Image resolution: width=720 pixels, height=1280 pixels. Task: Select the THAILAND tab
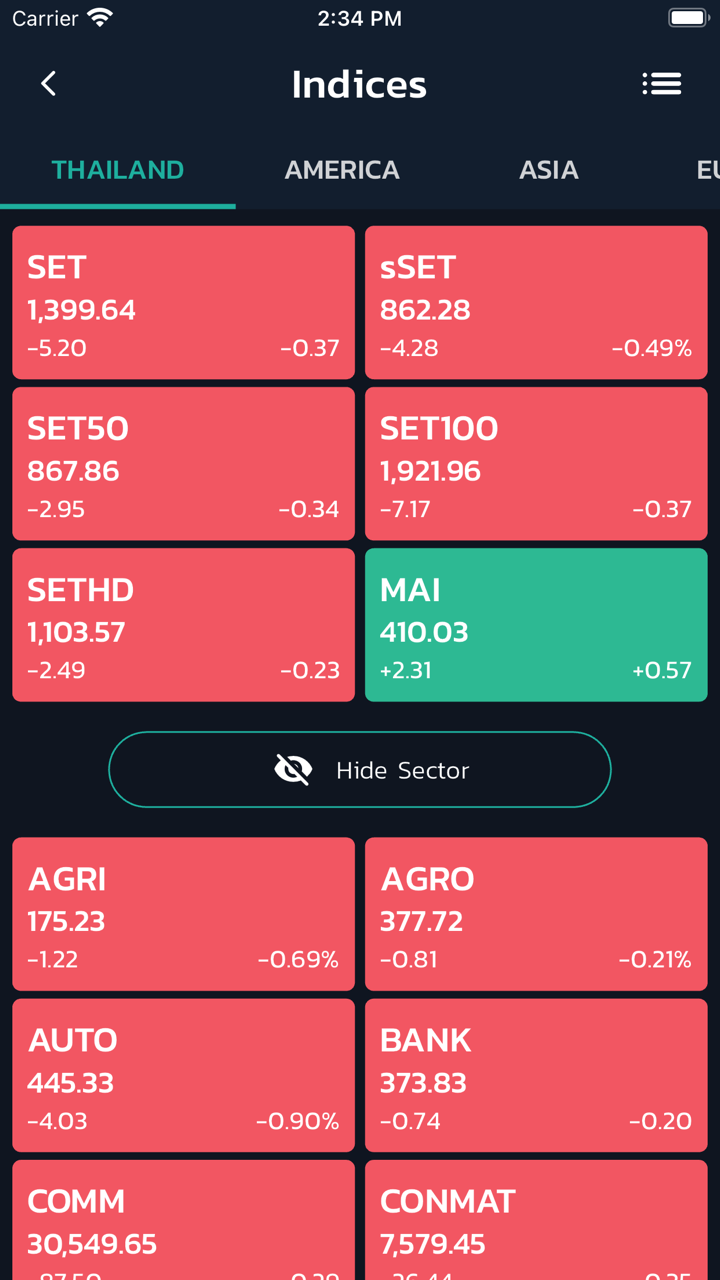click(x=118, y=170)
